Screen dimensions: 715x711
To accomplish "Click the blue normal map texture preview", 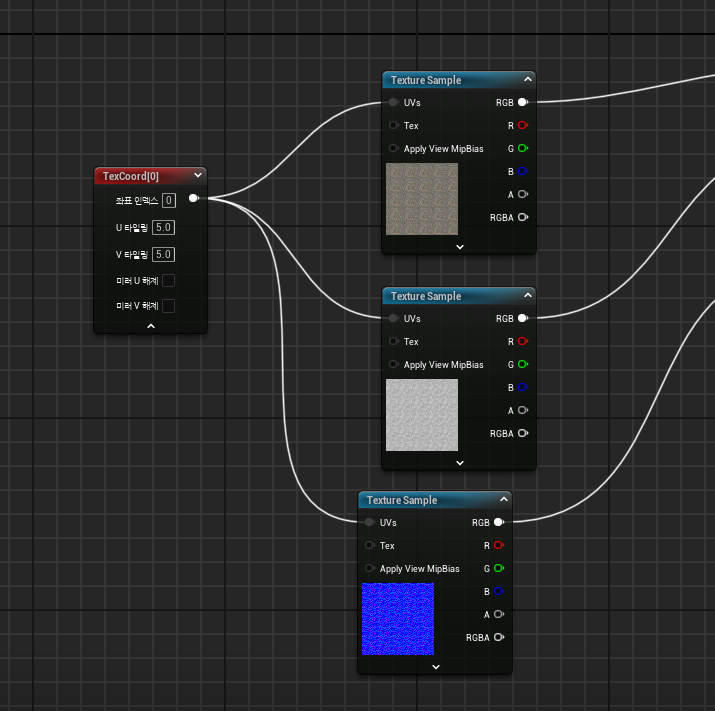I will click(397, 619).
